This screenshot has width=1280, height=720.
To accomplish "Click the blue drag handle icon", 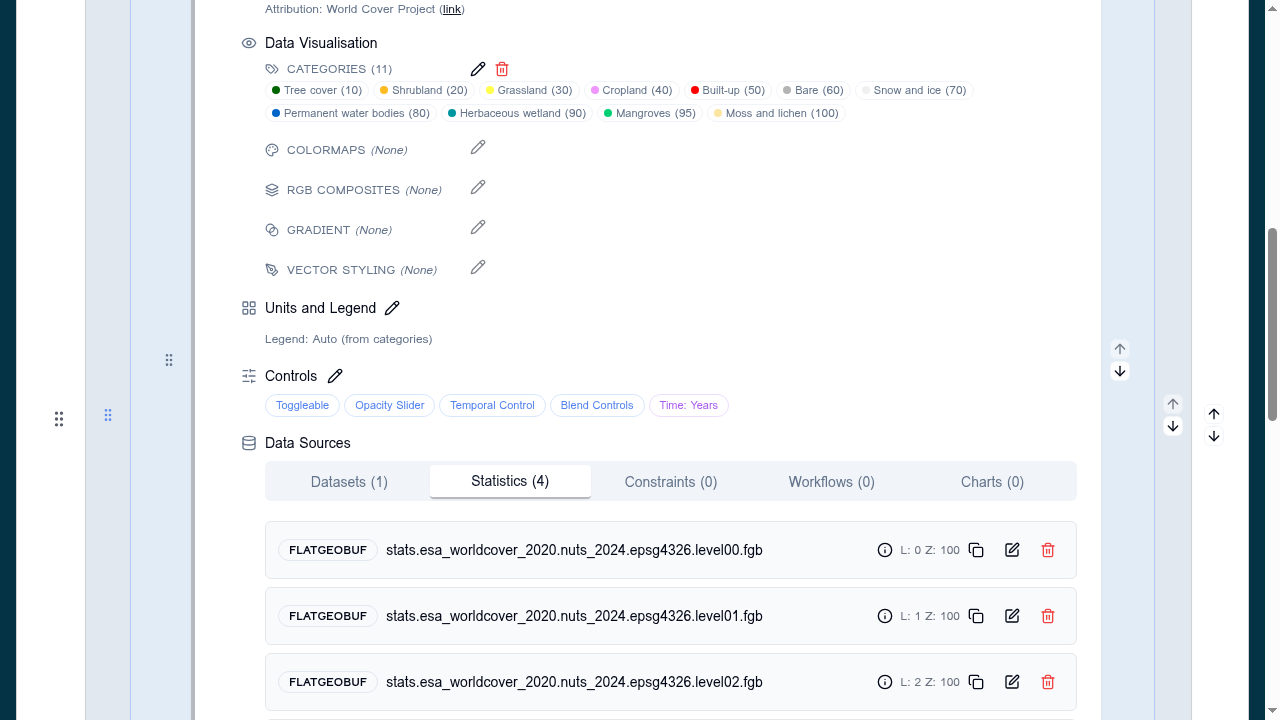I will click(108, 415).
